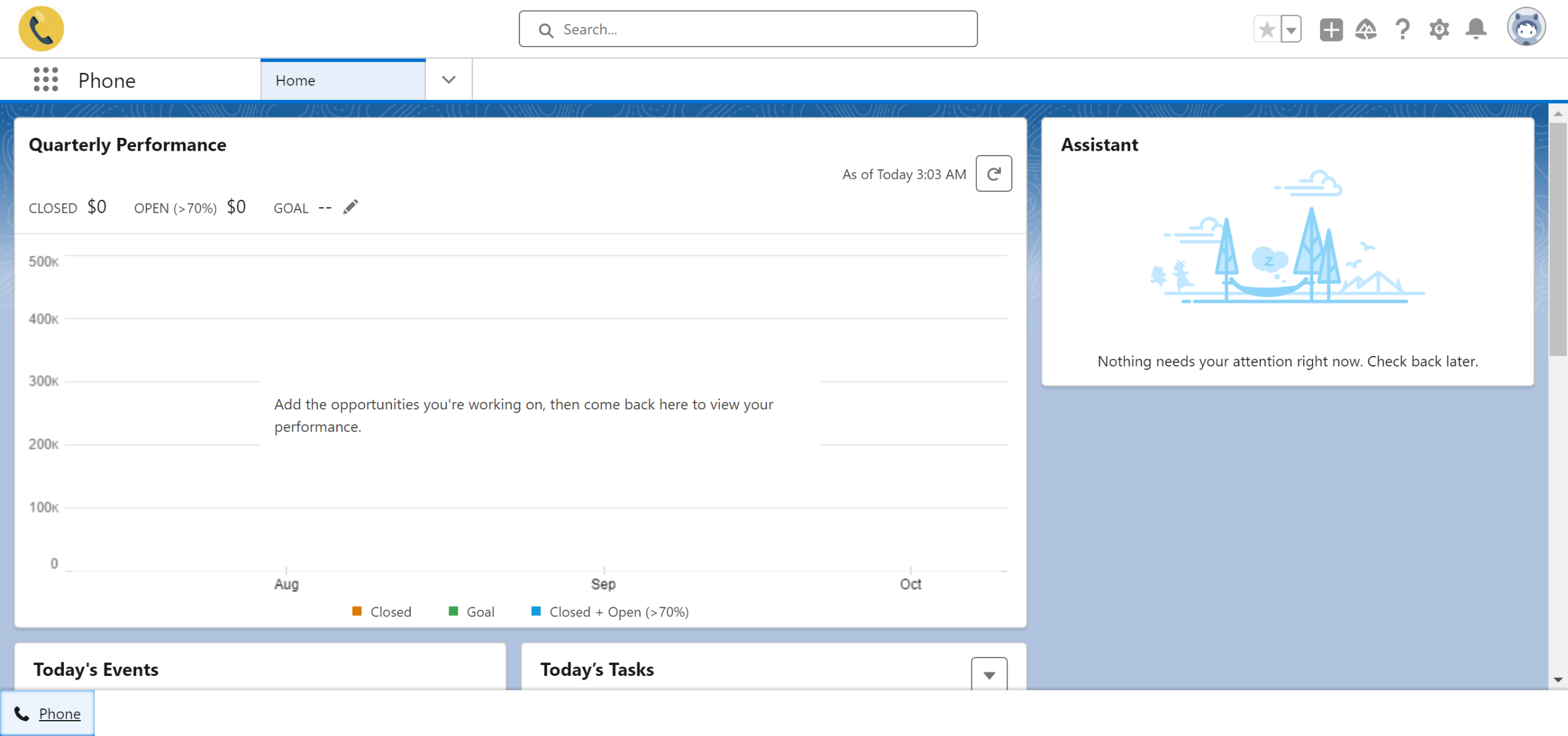The width and height of the screenshot is (1568, 736).
Task: Expand the favorites list dropdown arrow
Action: coord(1291,29)
